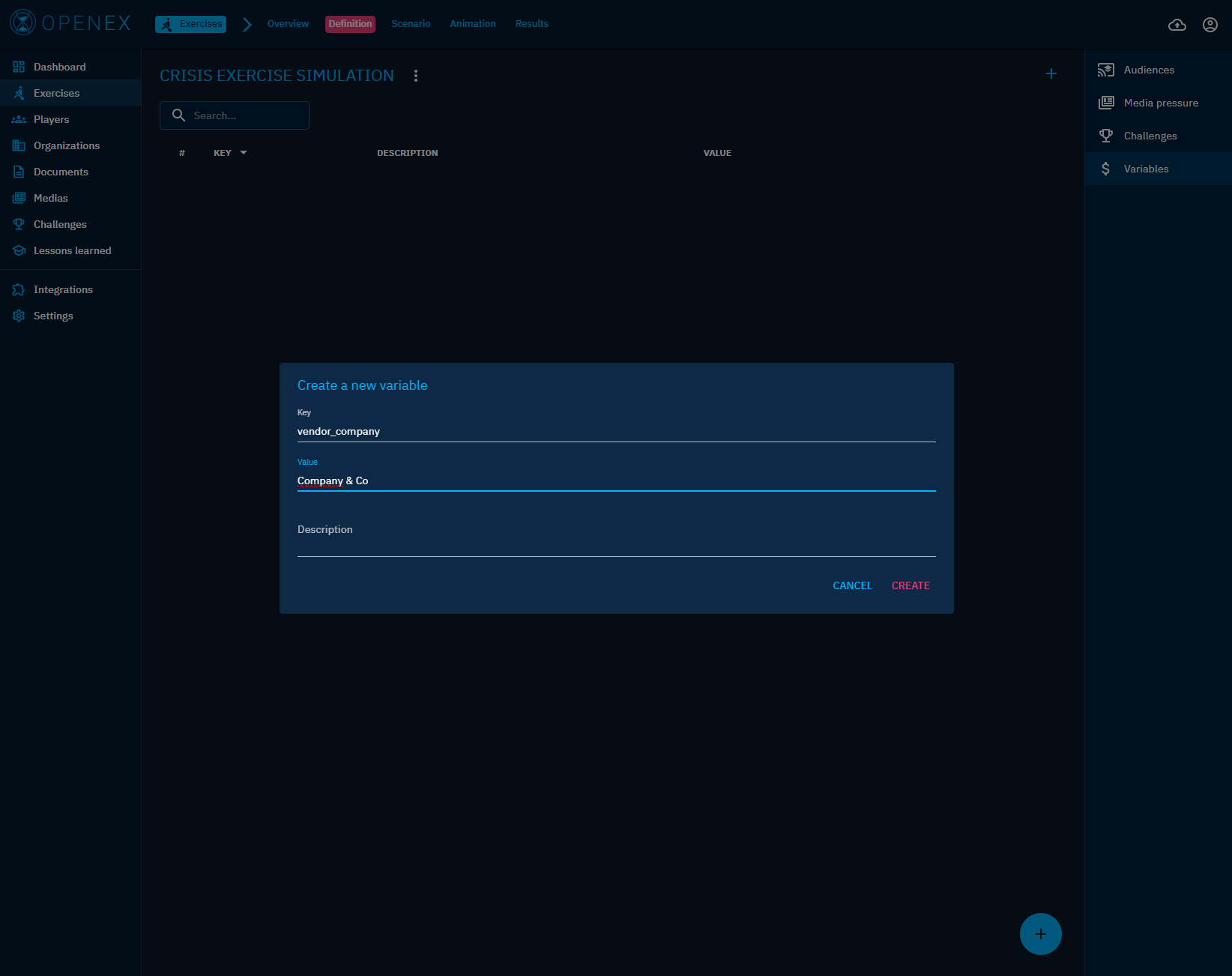Image resolution: width=1232 pixels, height=976 pixels.
Task: Go to Dashboard in the sidebar
Action: click(59, 67)
